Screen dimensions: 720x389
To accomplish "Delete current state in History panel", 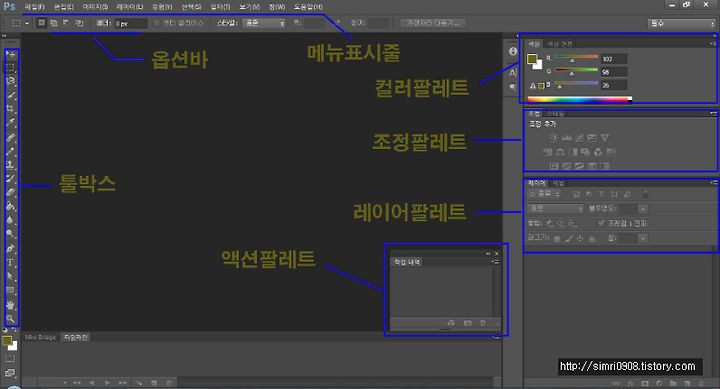I will pyautogui.click(x=483, y=323).
